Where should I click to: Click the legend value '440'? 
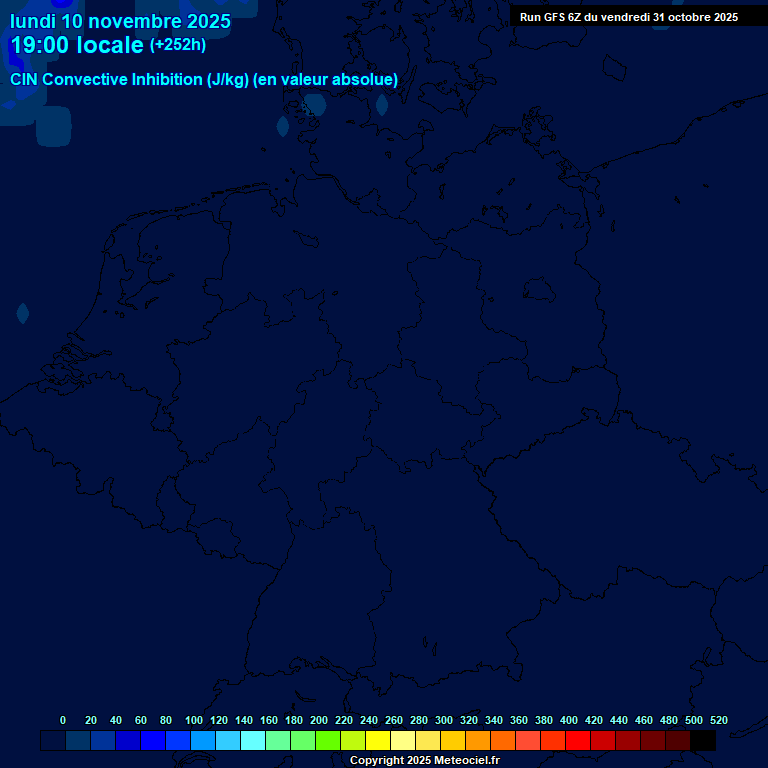pos(619,720)
